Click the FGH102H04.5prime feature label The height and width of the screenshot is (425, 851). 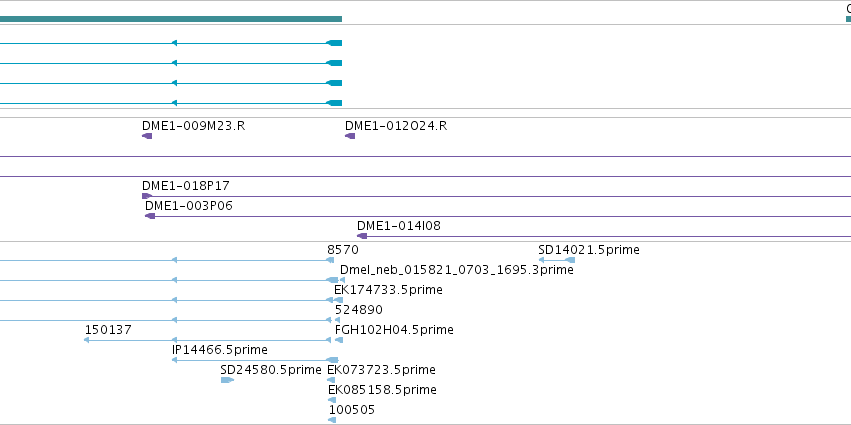pos(394,330)
